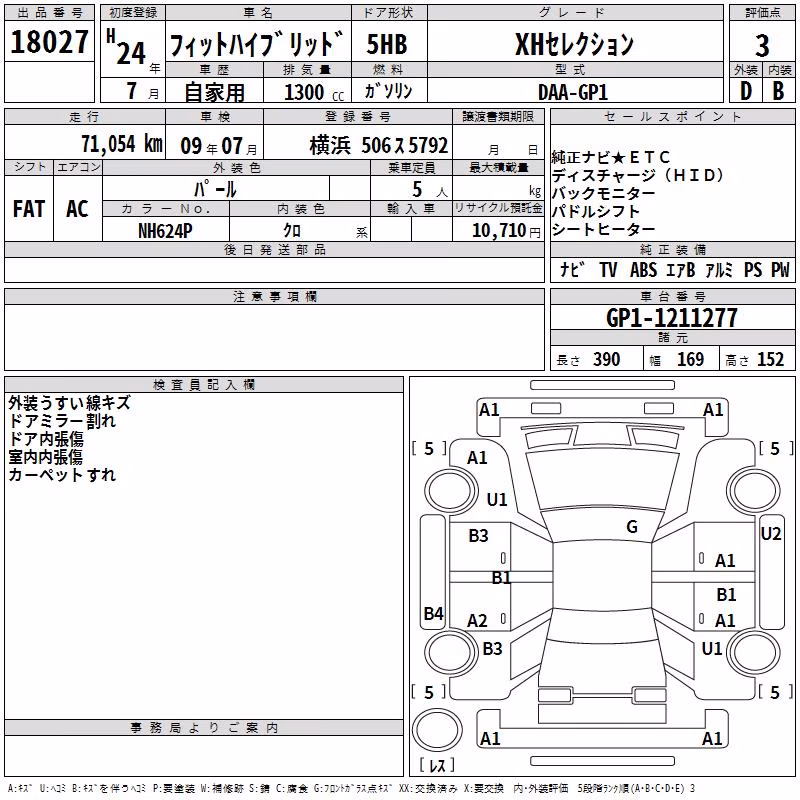Select spare tire label レス

[437, 765]
